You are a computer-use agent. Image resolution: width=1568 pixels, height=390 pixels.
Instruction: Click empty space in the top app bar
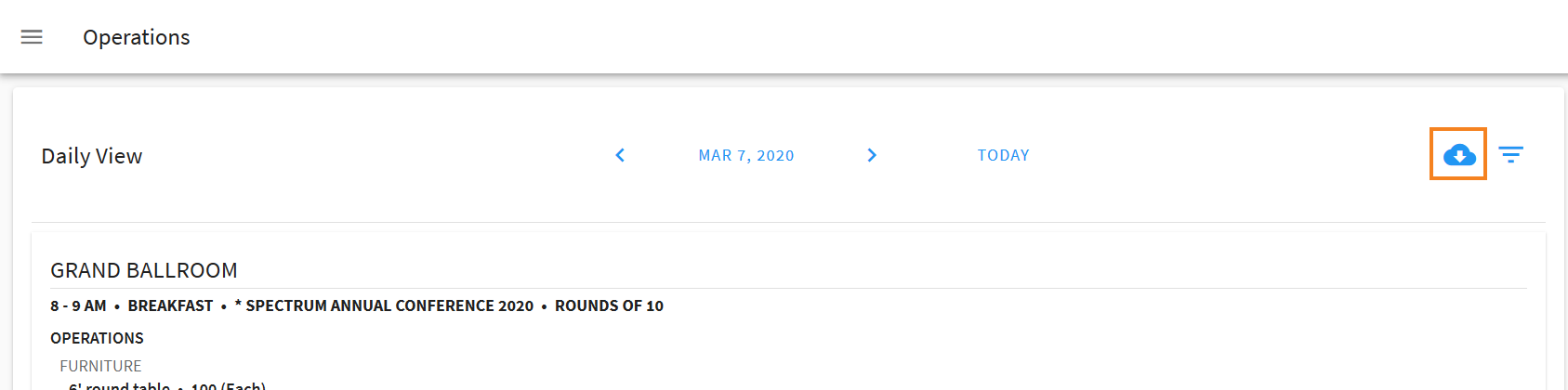pos(837,37)
